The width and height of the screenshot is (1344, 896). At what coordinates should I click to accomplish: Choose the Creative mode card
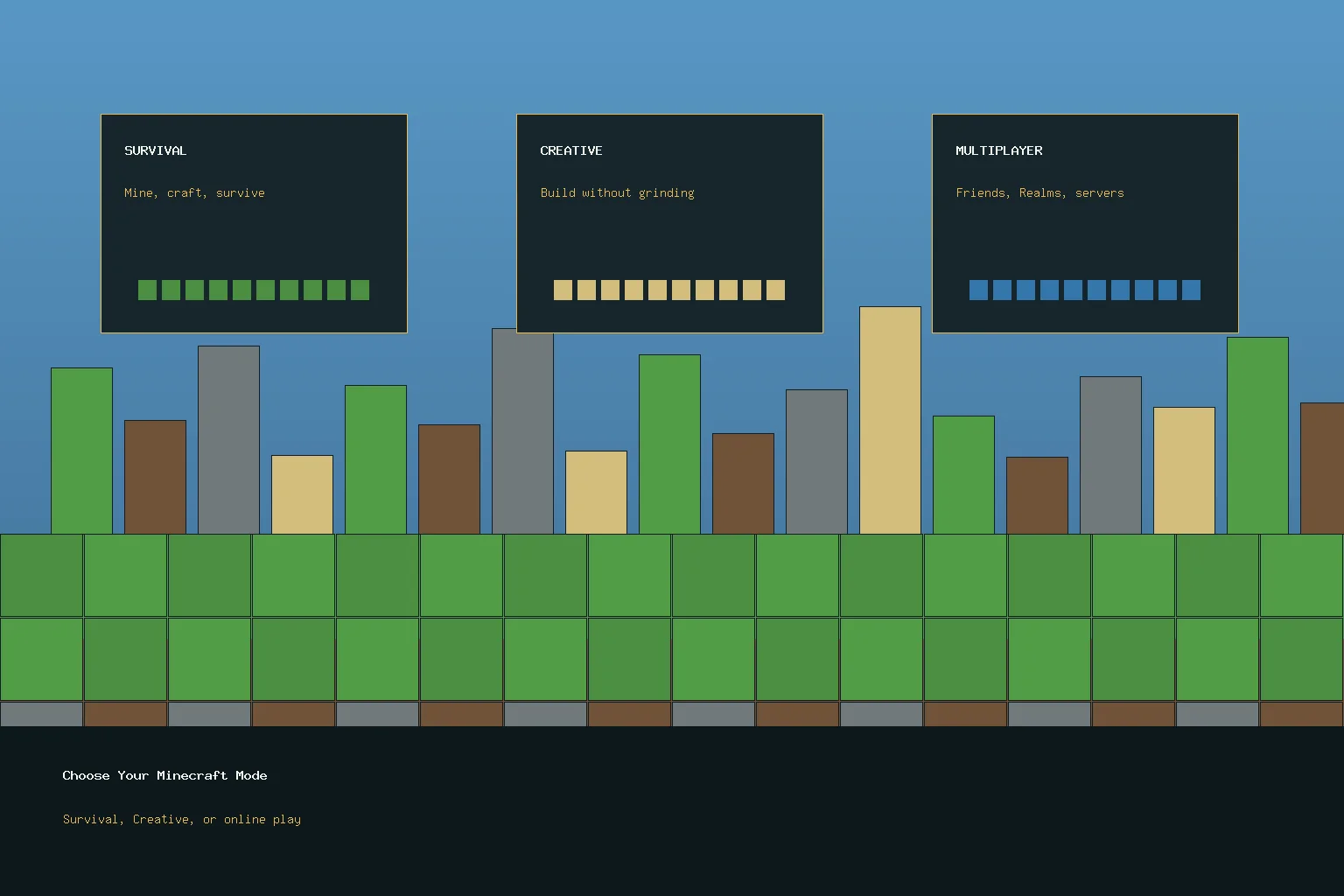[x=669, y=223]
